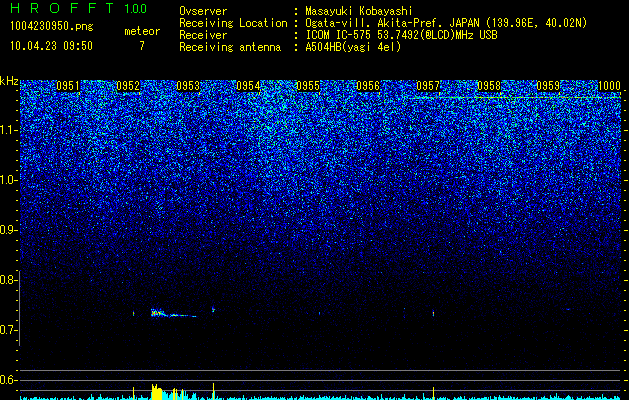Click the 0.9 kHz axis label
The width and height of the screenshot is (629, 400).
tap(8, 230)
